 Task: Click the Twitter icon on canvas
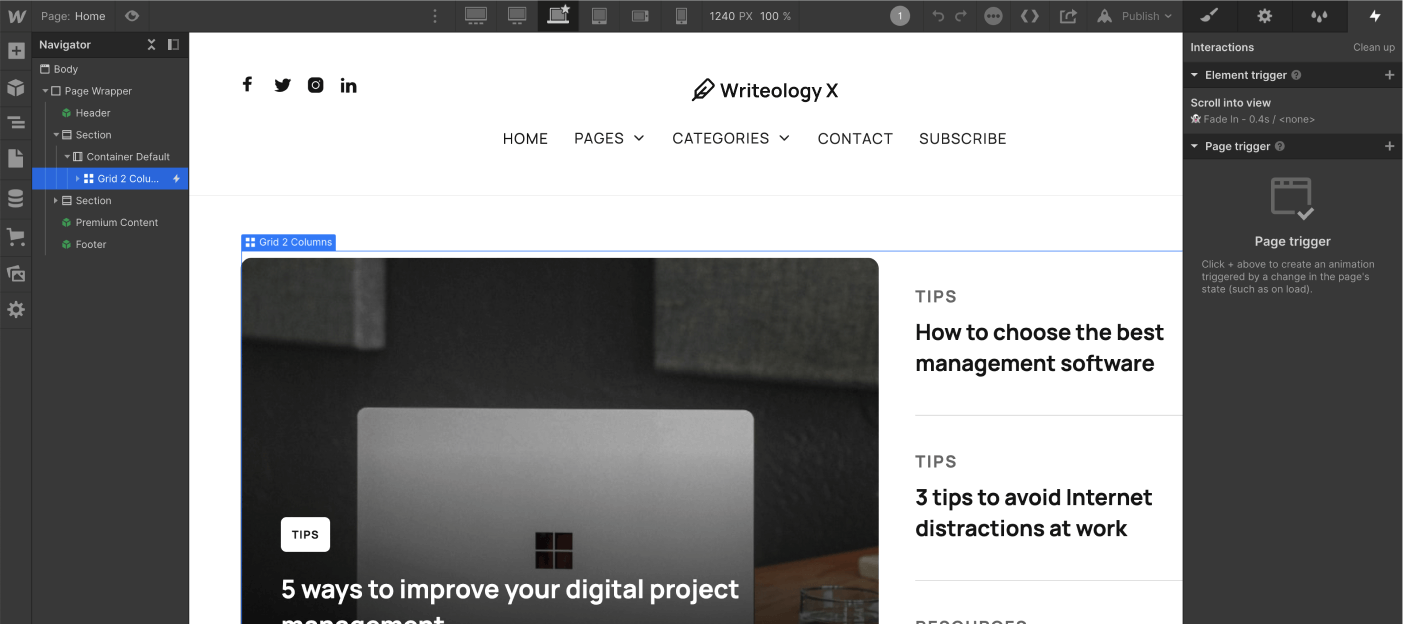[282, 85]
